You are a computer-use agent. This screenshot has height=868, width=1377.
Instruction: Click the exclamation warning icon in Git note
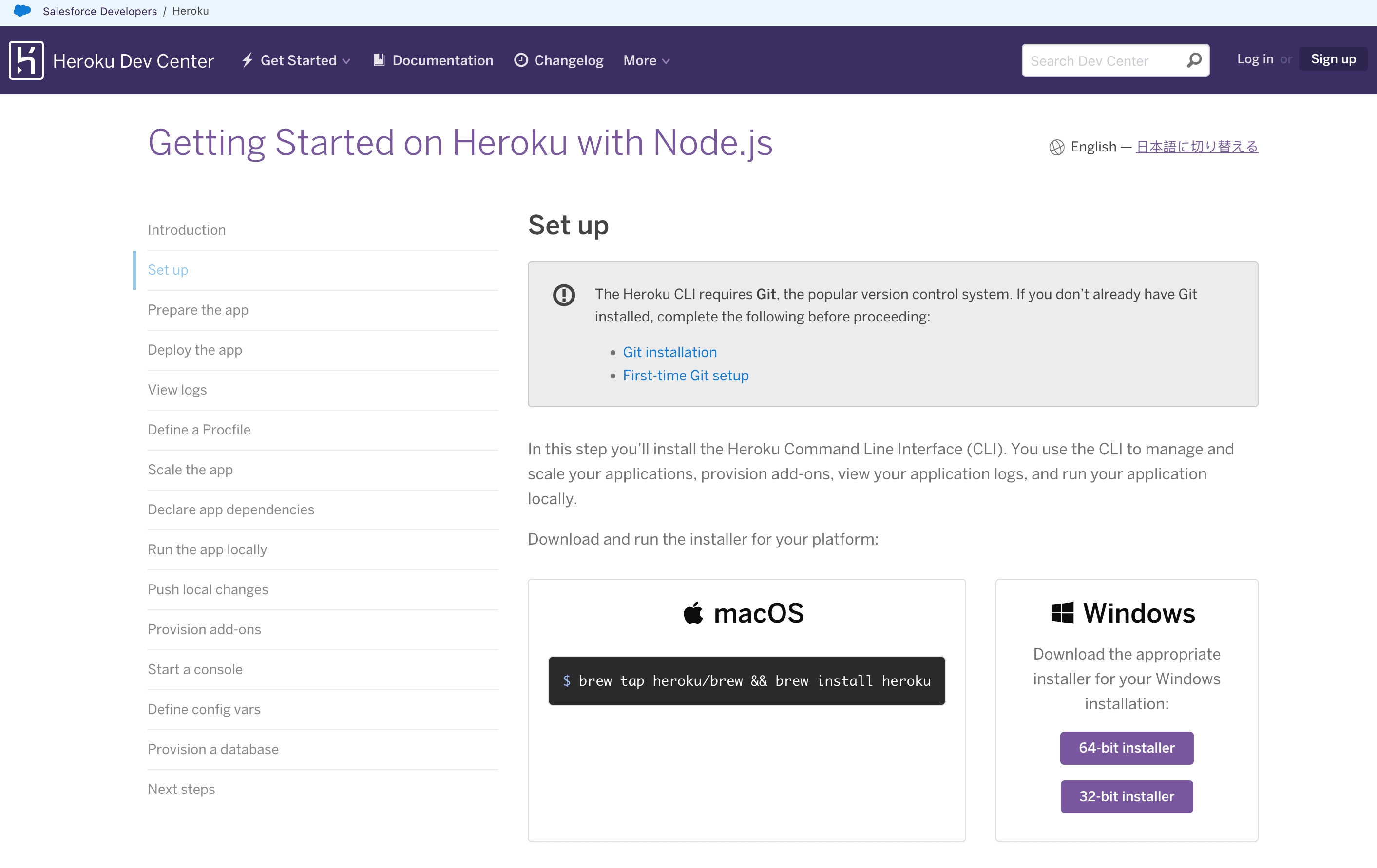tap(564, 295)
